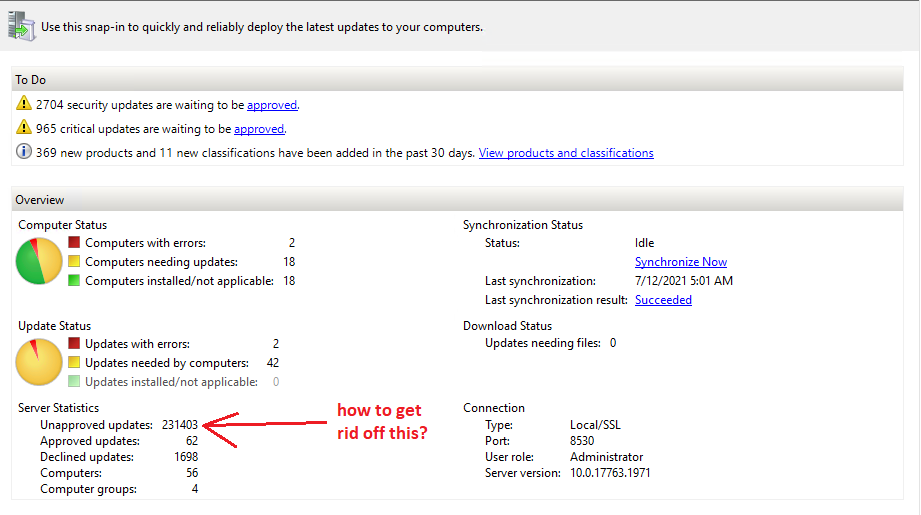Click the Updates with errors label
Image resolution: width=921 pixels, height=515 pixels.
coord(137,344)
